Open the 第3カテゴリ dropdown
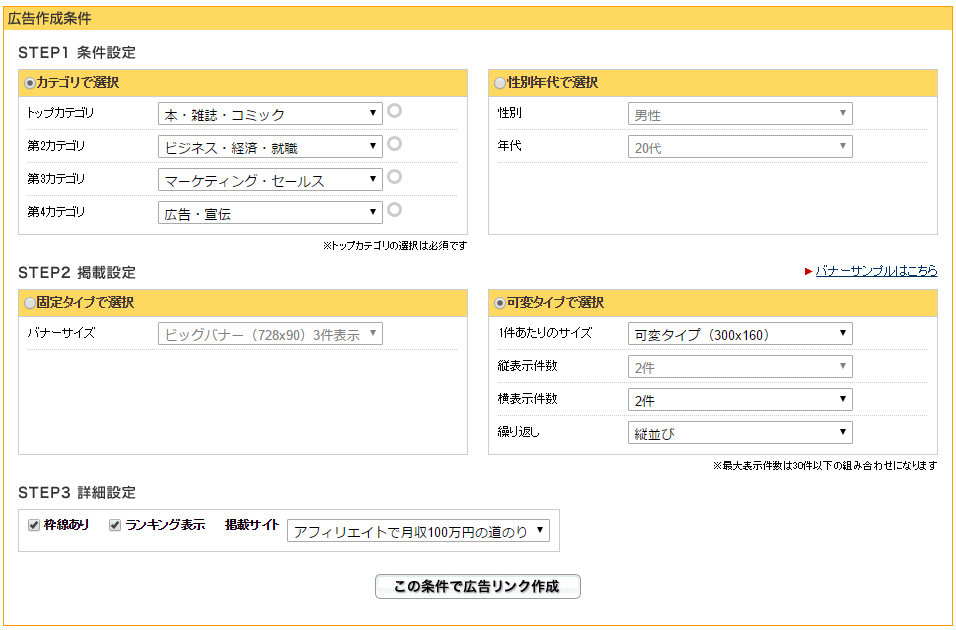Screen dimensions: 956x630 (270, 180)
